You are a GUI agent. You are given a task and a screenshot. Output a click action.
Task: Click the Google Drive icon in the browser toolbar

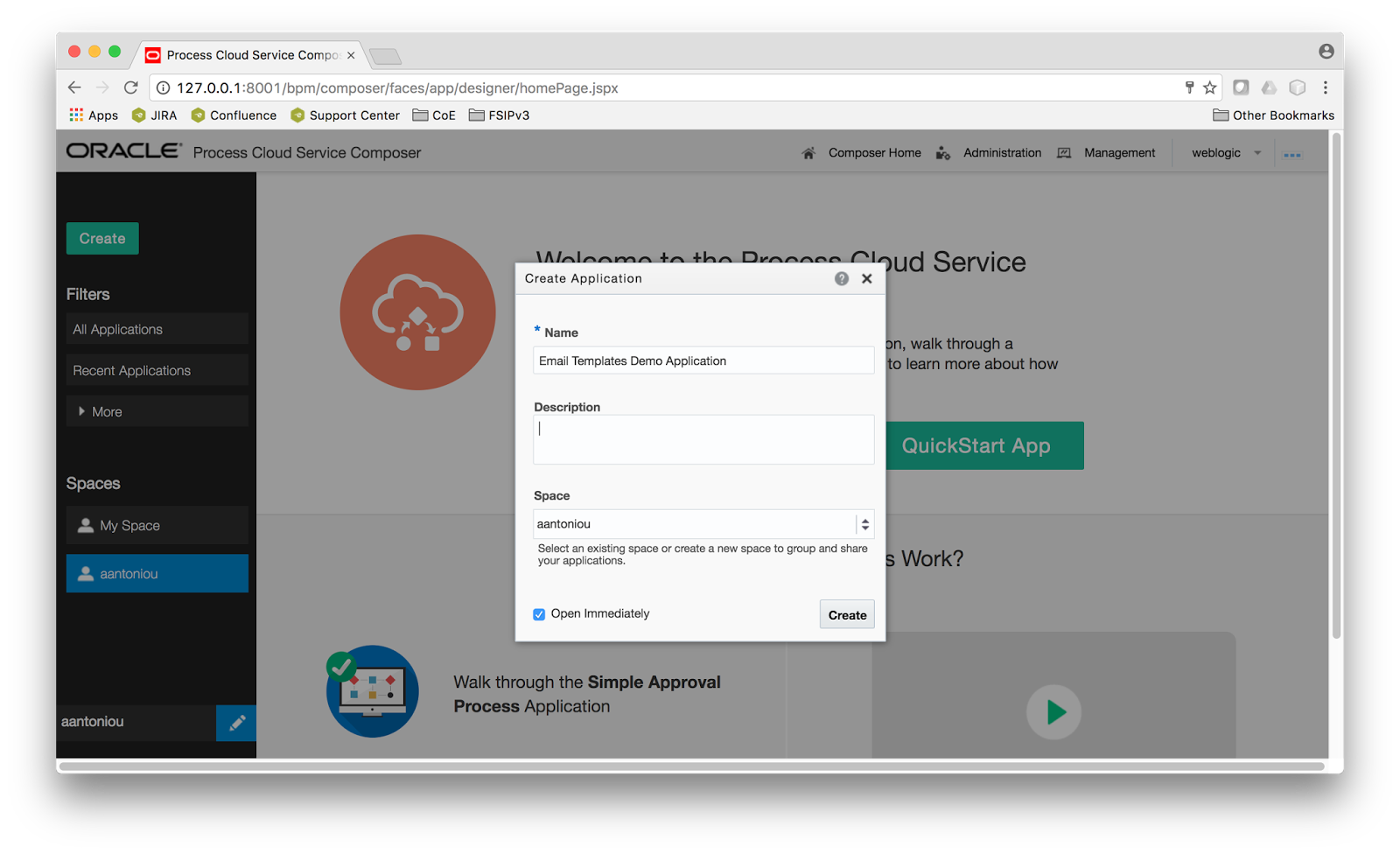pyautogui.click(x=1269, y=87)
